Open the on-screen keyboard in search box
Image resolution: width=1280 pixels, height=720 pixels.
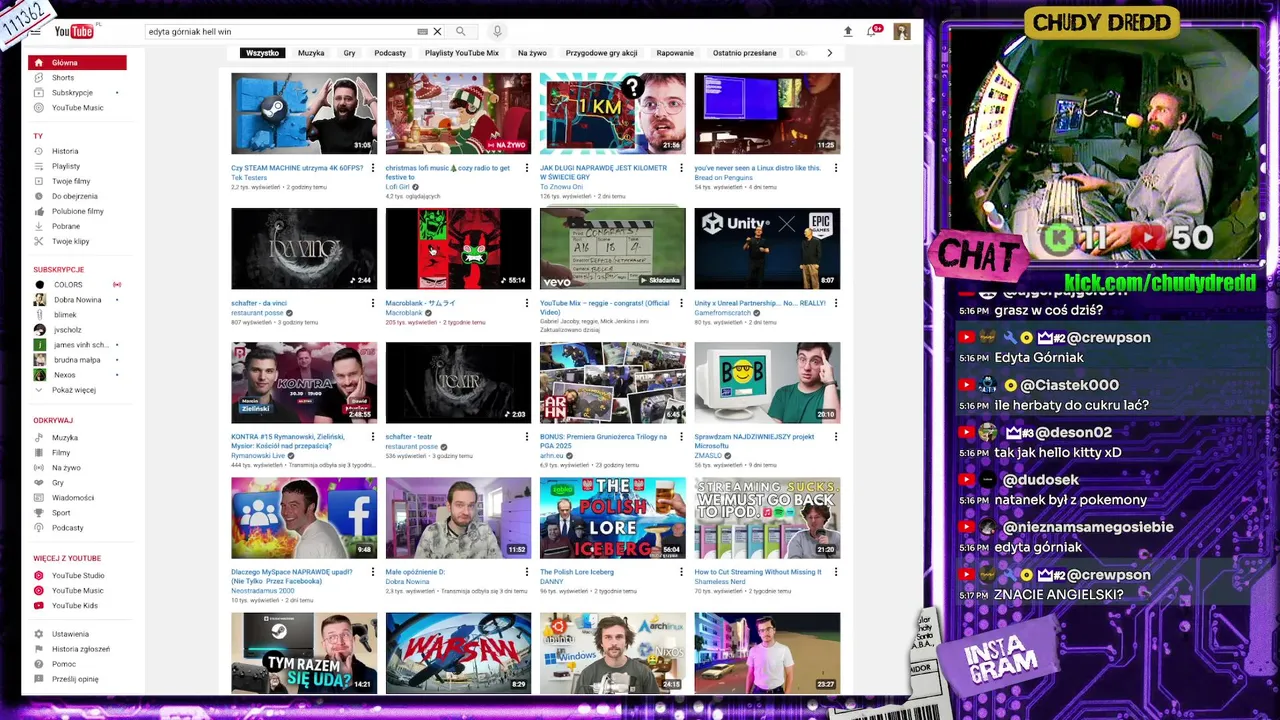point(422,32)
